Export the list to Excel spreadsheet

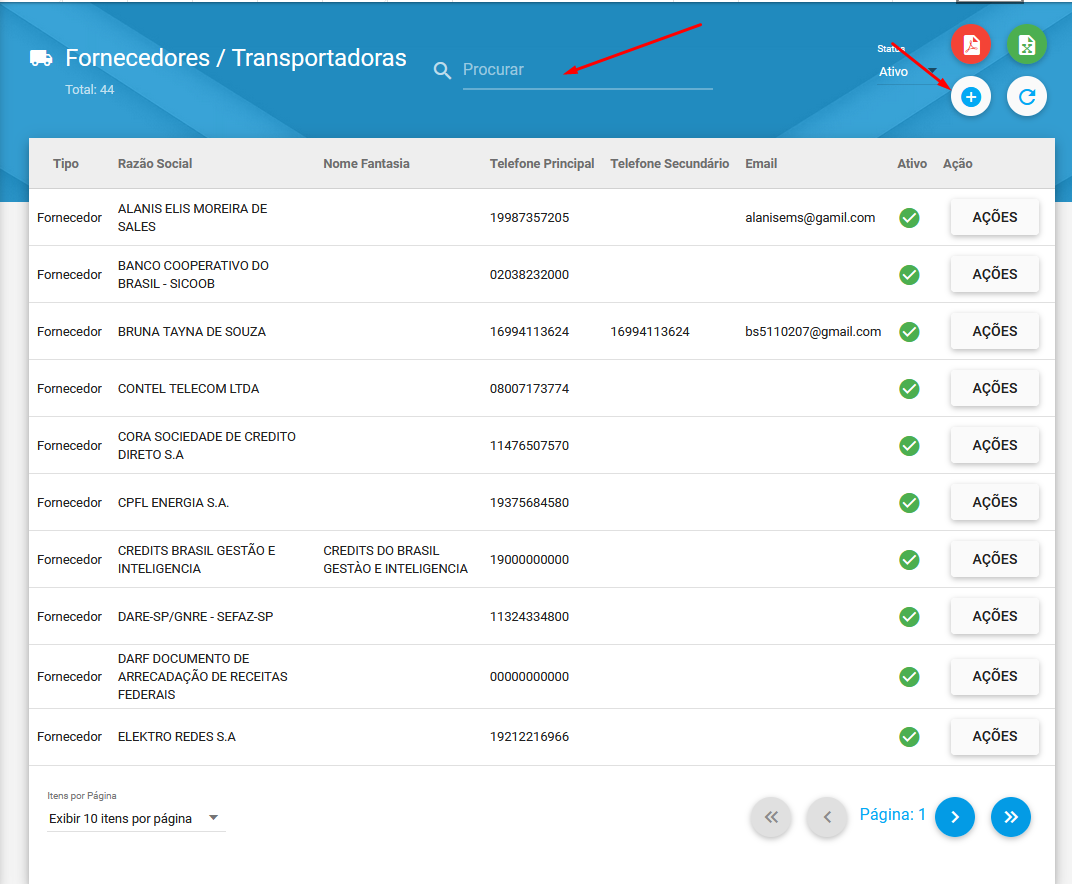1026,44
